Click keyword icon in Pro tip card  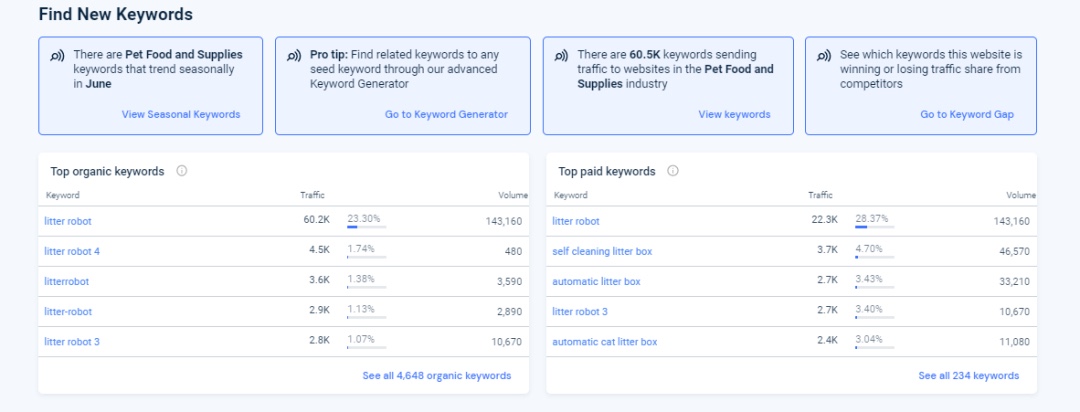click(x=294, y=56)
